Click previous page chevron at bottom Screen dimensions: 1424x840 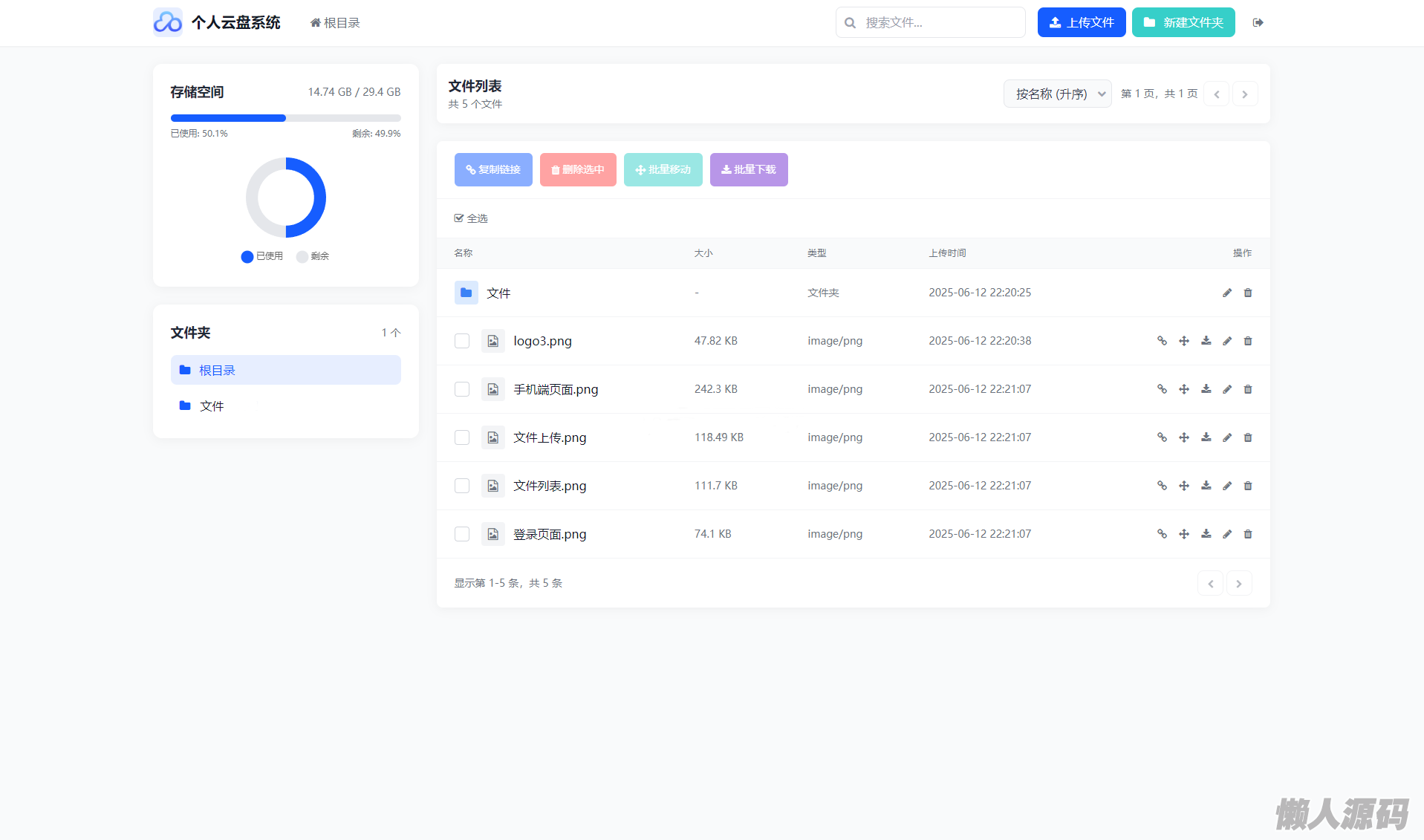1210,583
